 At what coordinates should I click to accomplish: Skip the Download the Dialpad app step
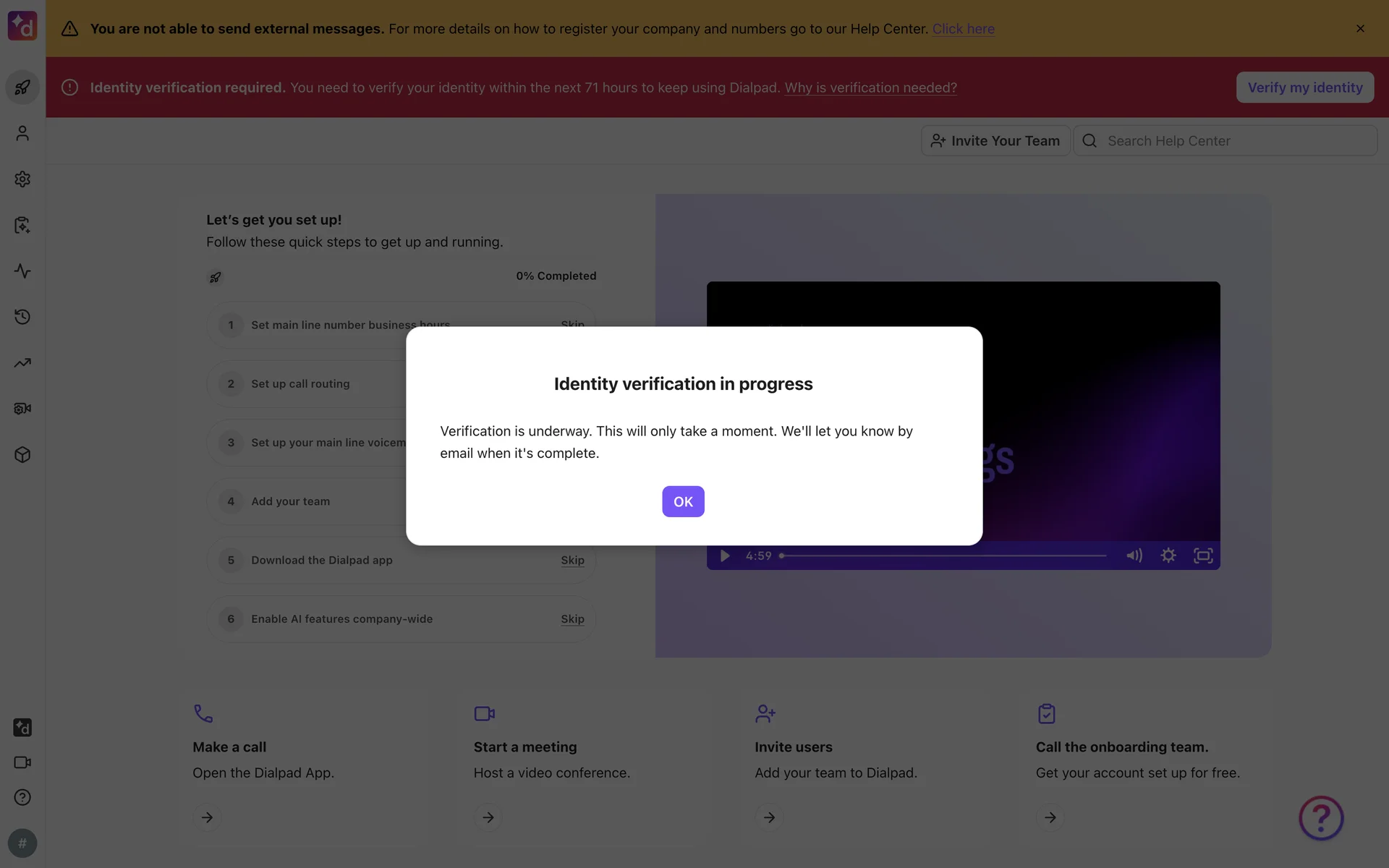tap(572, 561)
